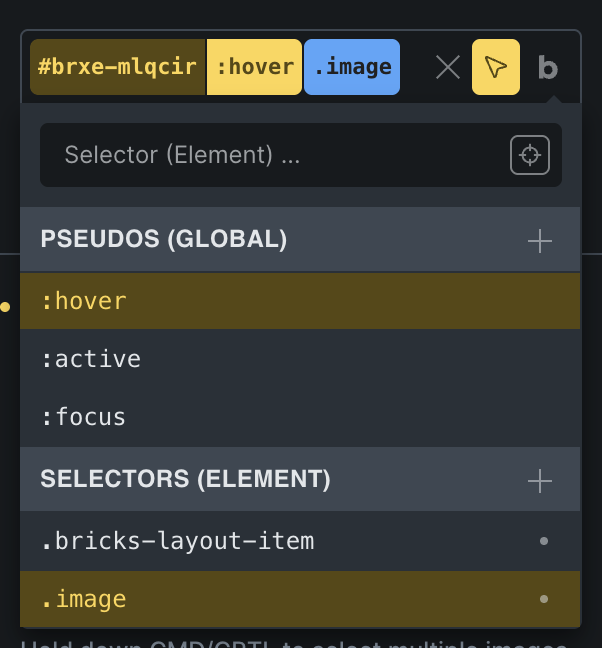Click the crosshair target icon in selector field
Viewport: 602px width, 648px height.
(530, 155)
